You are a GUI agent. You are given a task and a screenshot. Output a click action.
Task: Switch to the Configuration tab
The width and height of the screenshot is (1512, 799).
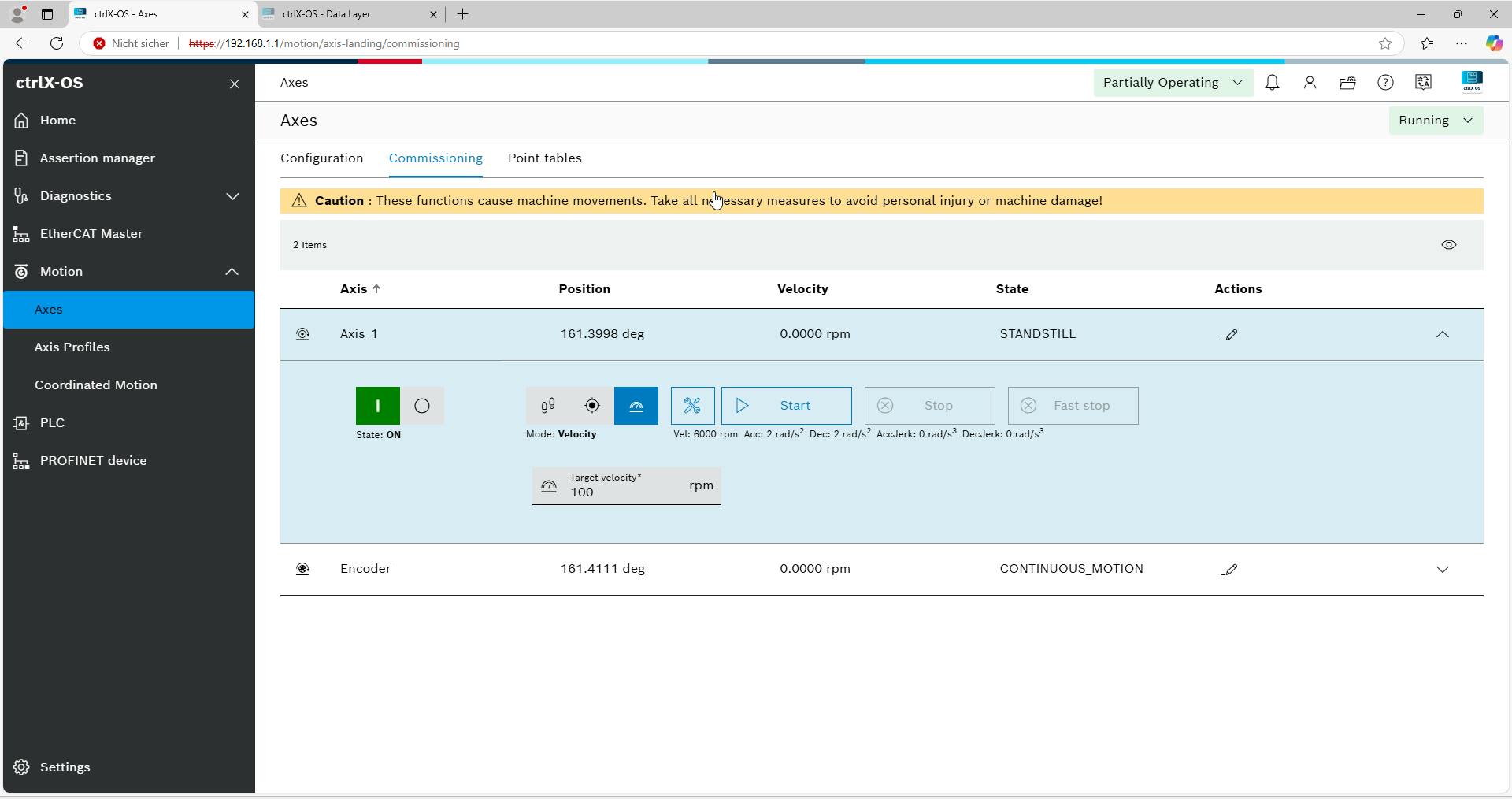[321, 158]
